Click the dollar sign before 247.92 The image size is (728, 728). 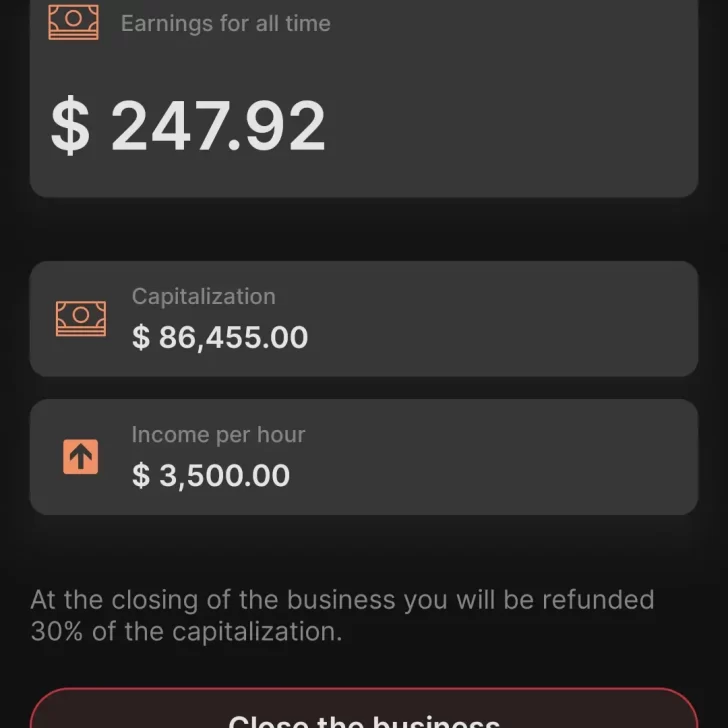[70, 127]
